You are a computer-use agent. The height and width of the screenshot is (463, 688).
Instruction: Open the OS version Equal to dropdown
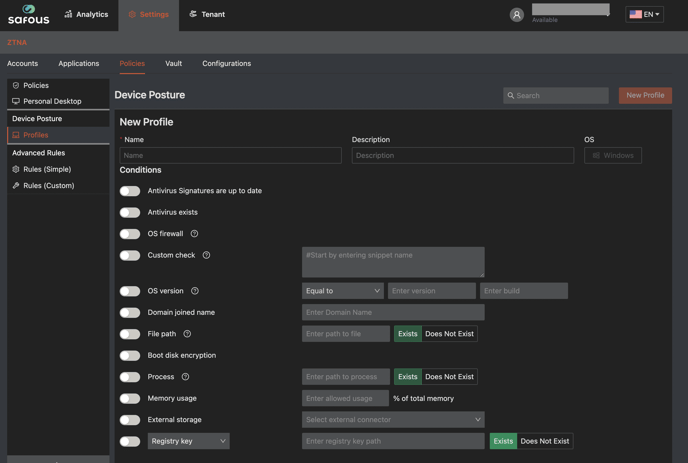point(342,291)
